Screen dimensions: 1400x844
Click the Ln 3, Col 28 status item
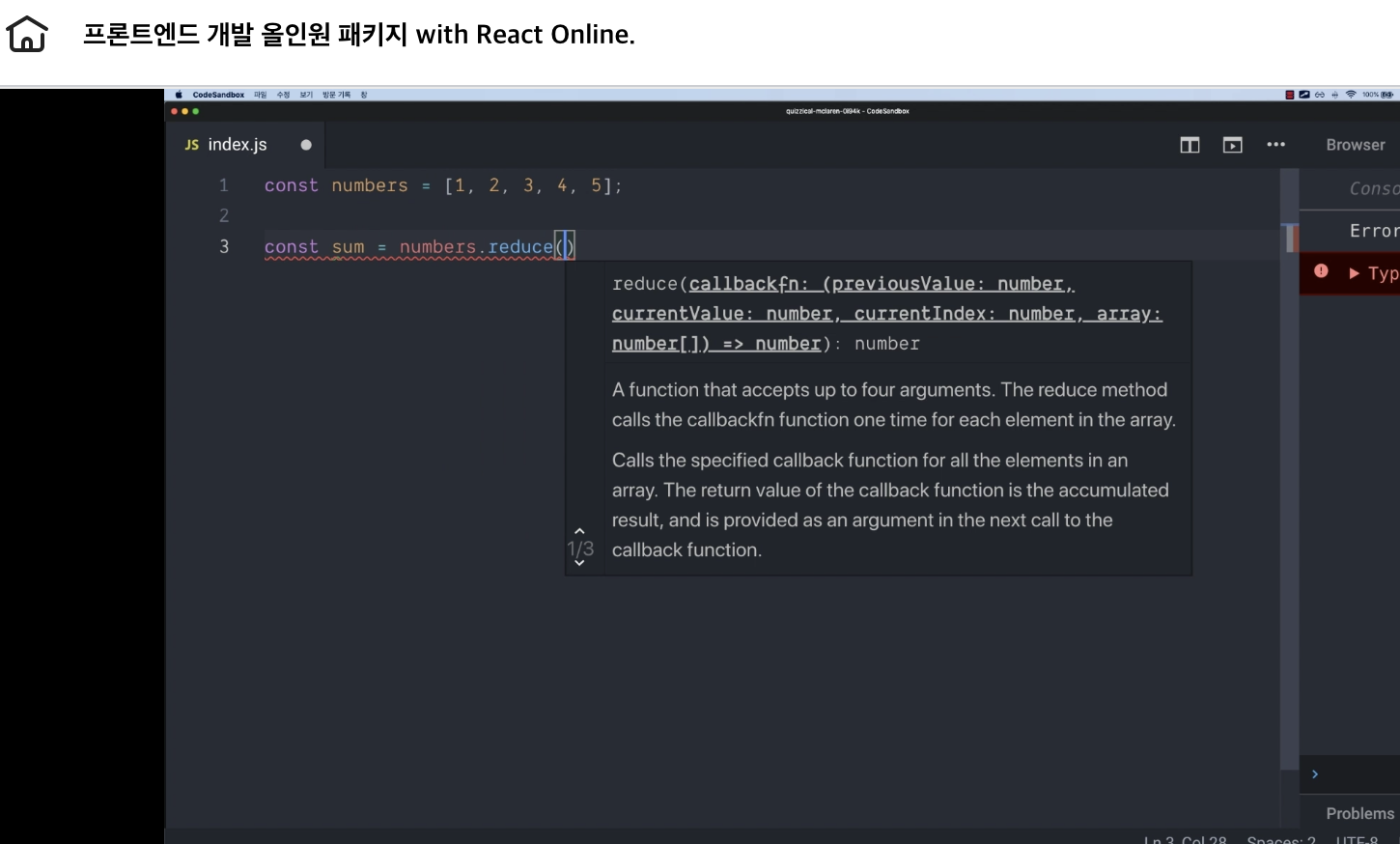click(1185, 840)
